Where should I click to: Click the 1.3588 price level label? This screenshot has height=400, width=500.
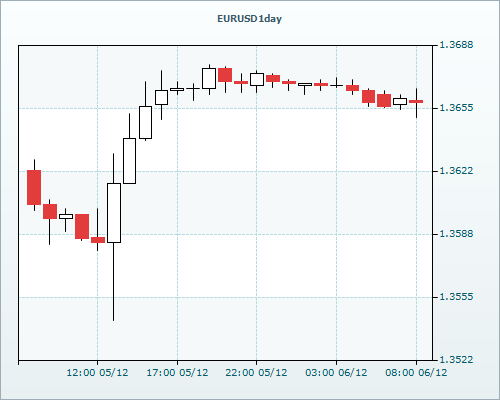[x=456, y=234]
